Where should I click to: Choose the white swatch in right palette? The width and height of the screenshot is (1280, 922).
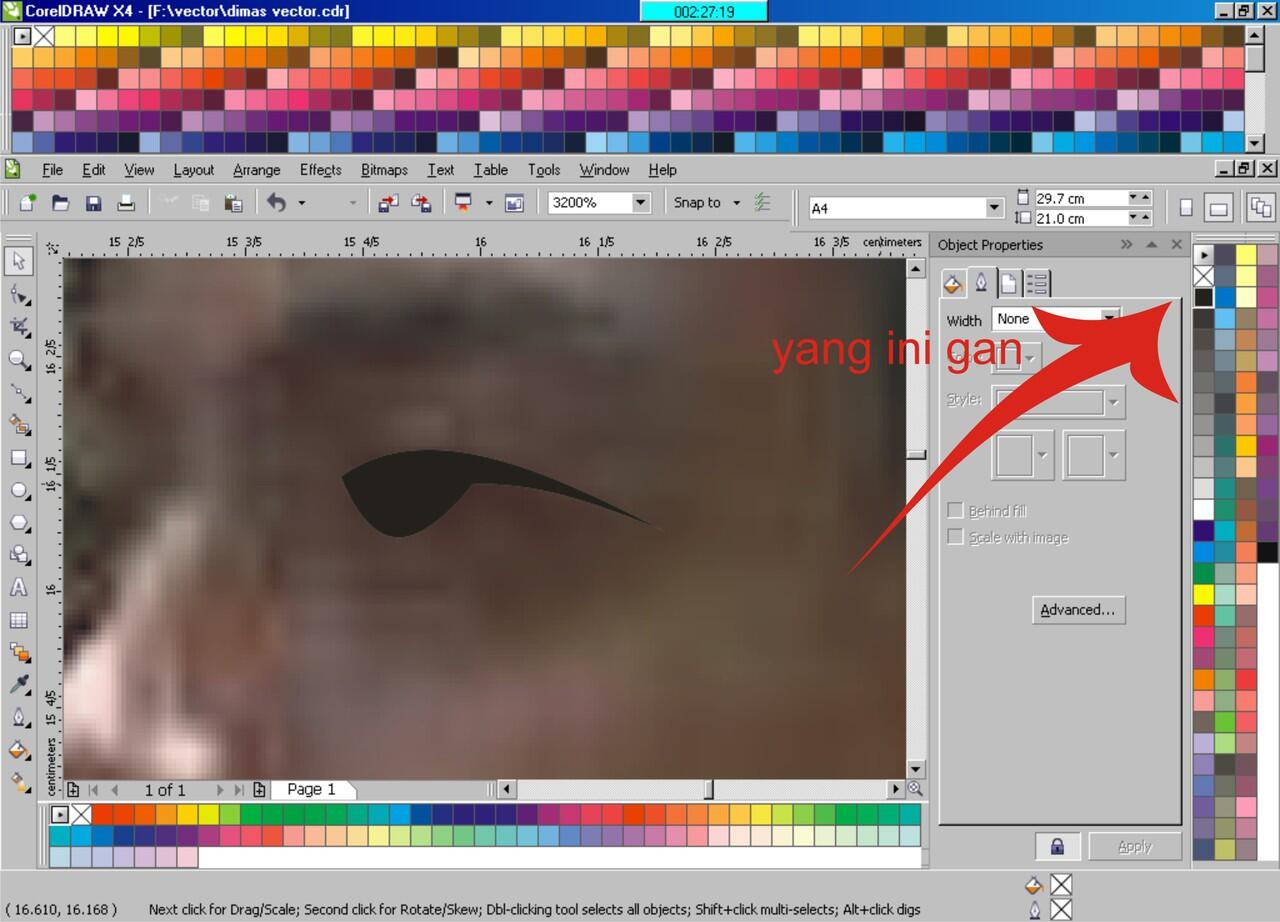[x=1203, y=509]
